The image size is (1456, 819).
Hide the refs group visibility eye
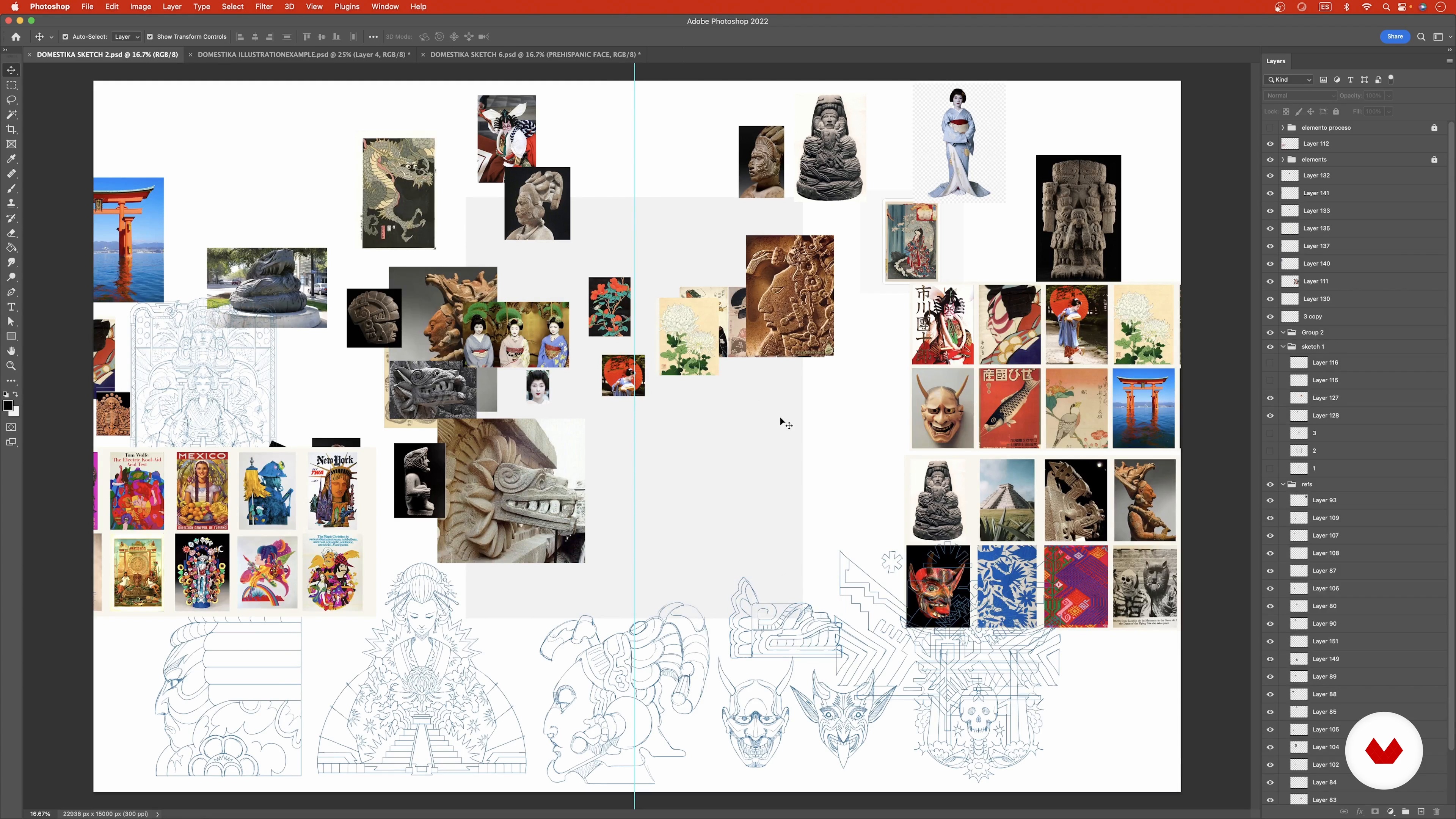click(x=1270, y=485)
